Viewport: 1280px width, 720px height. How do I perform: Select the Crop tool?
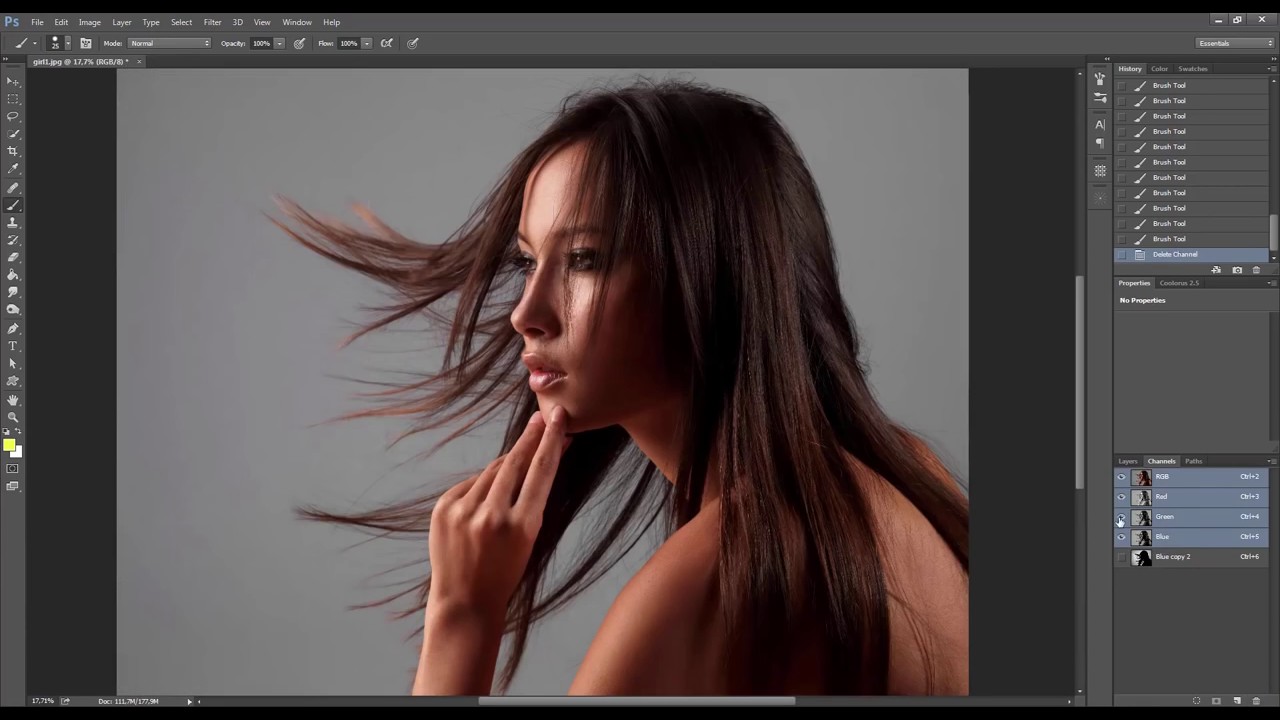click(13, 151)
